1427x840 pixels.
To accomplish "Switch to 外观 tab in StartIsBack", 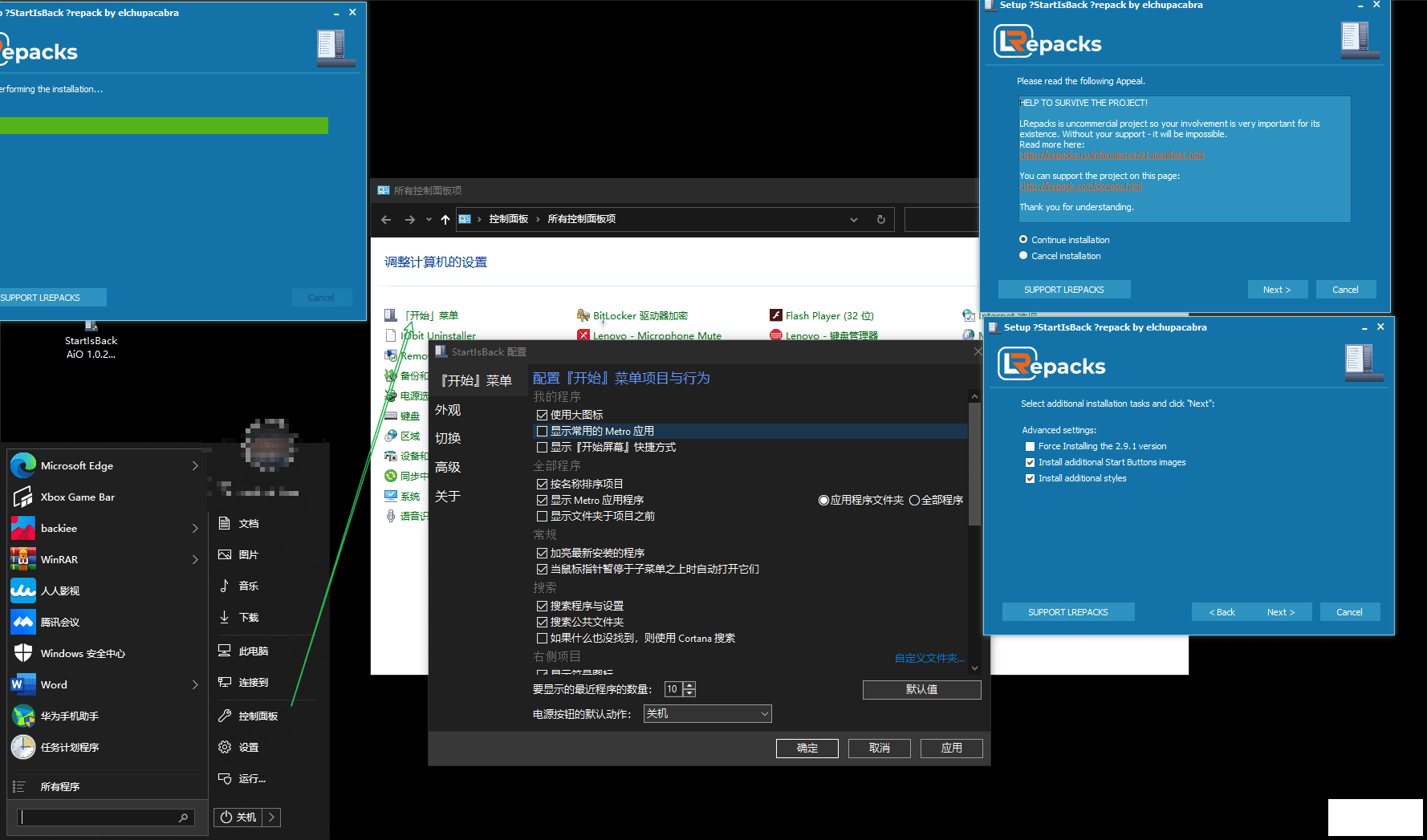I will point(448,410).
